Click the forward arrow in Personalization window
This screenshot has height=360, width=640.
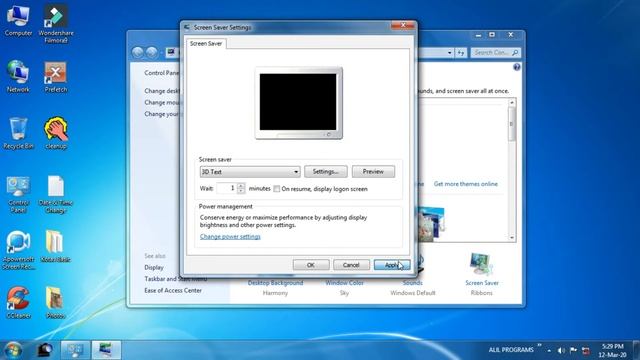pyautogui.click(x=152, y=52)
